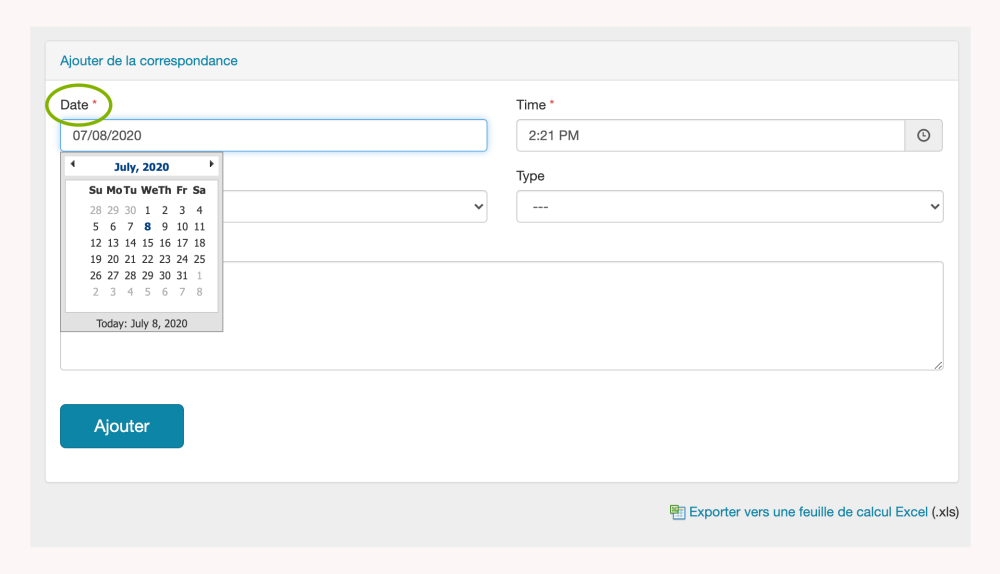1000x574 pixels.
Task: Select July 15 in the calendar
Action: coord(147,243)
